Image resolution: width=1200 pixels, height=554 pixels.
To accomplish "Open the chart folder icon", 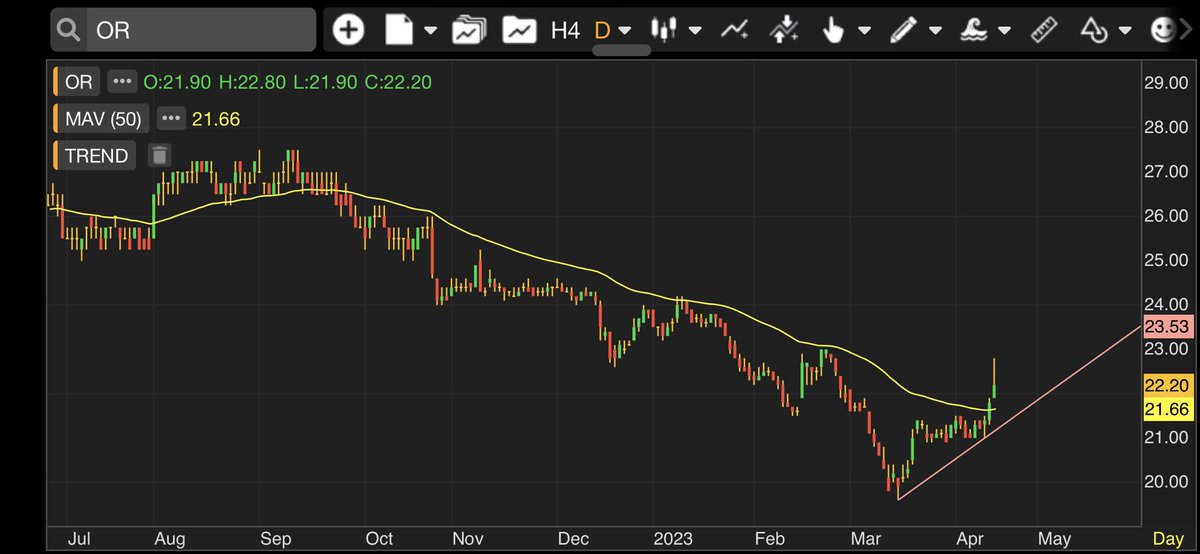I will pos(519,30).
